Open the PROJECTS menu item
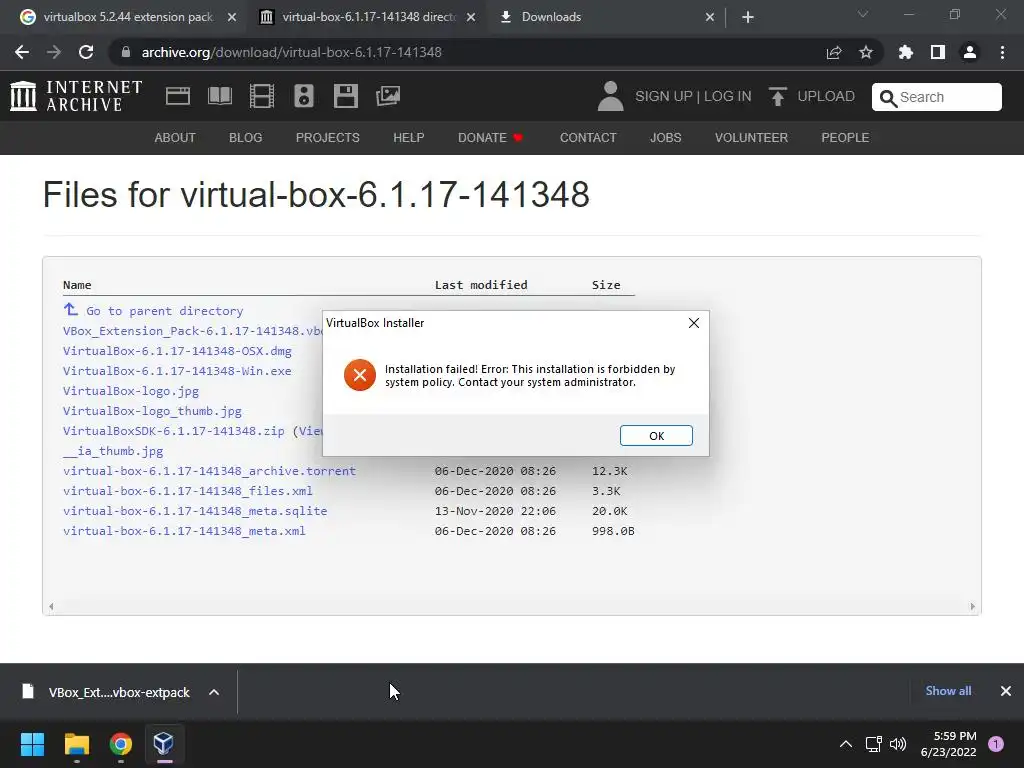Viewport: 1024px width, 768px height. (x=328, y=138)
